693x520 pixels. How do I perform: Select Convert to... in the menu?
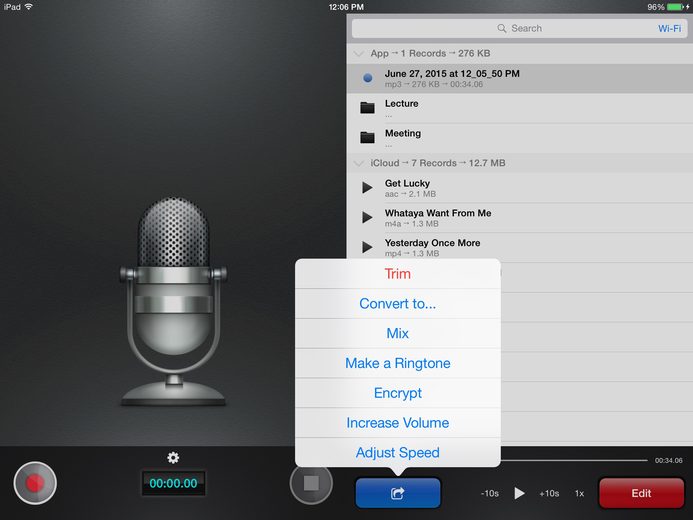click(398, 304)
